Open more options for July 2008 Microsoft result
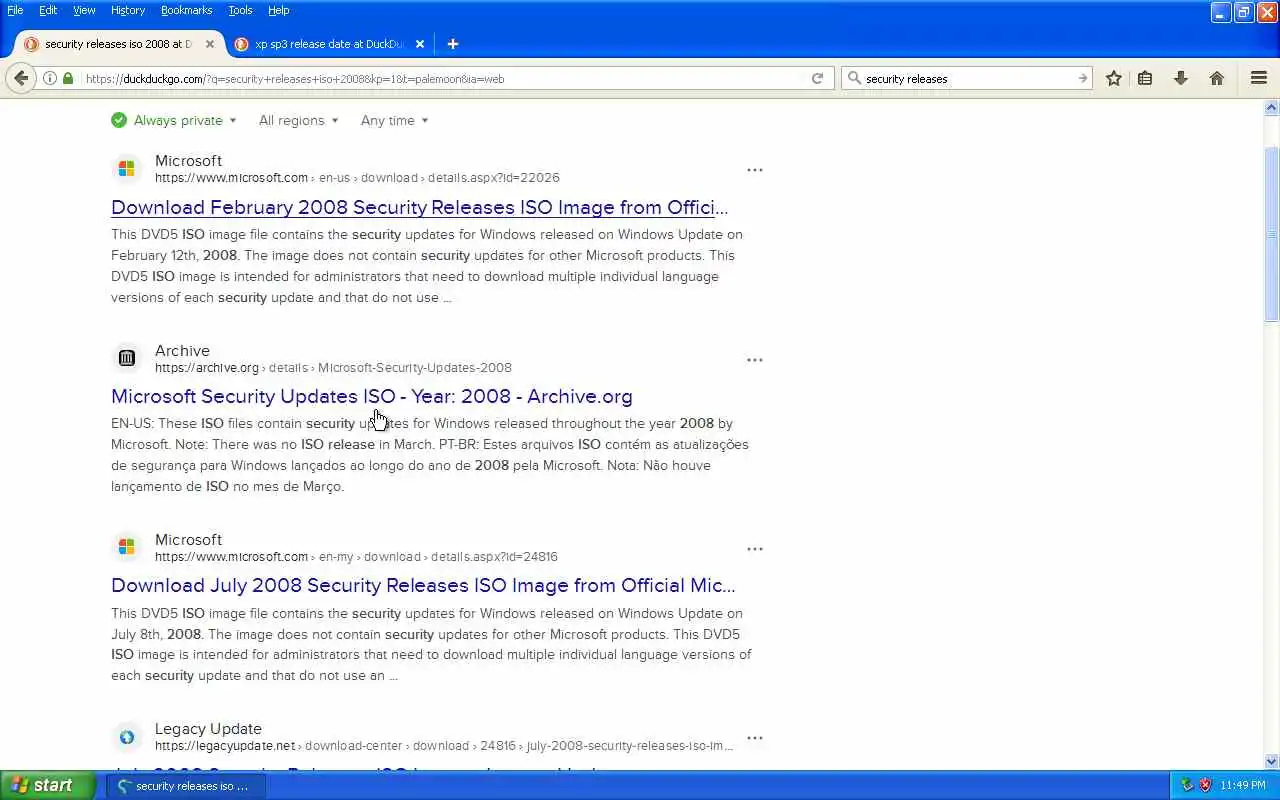The image size is (1280, 800). [x=755, y=548]
